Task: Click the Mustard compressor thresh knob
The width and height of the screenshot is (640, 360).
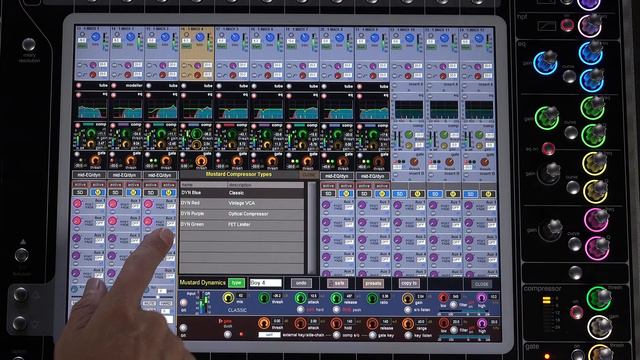Action: pos(264,298)
